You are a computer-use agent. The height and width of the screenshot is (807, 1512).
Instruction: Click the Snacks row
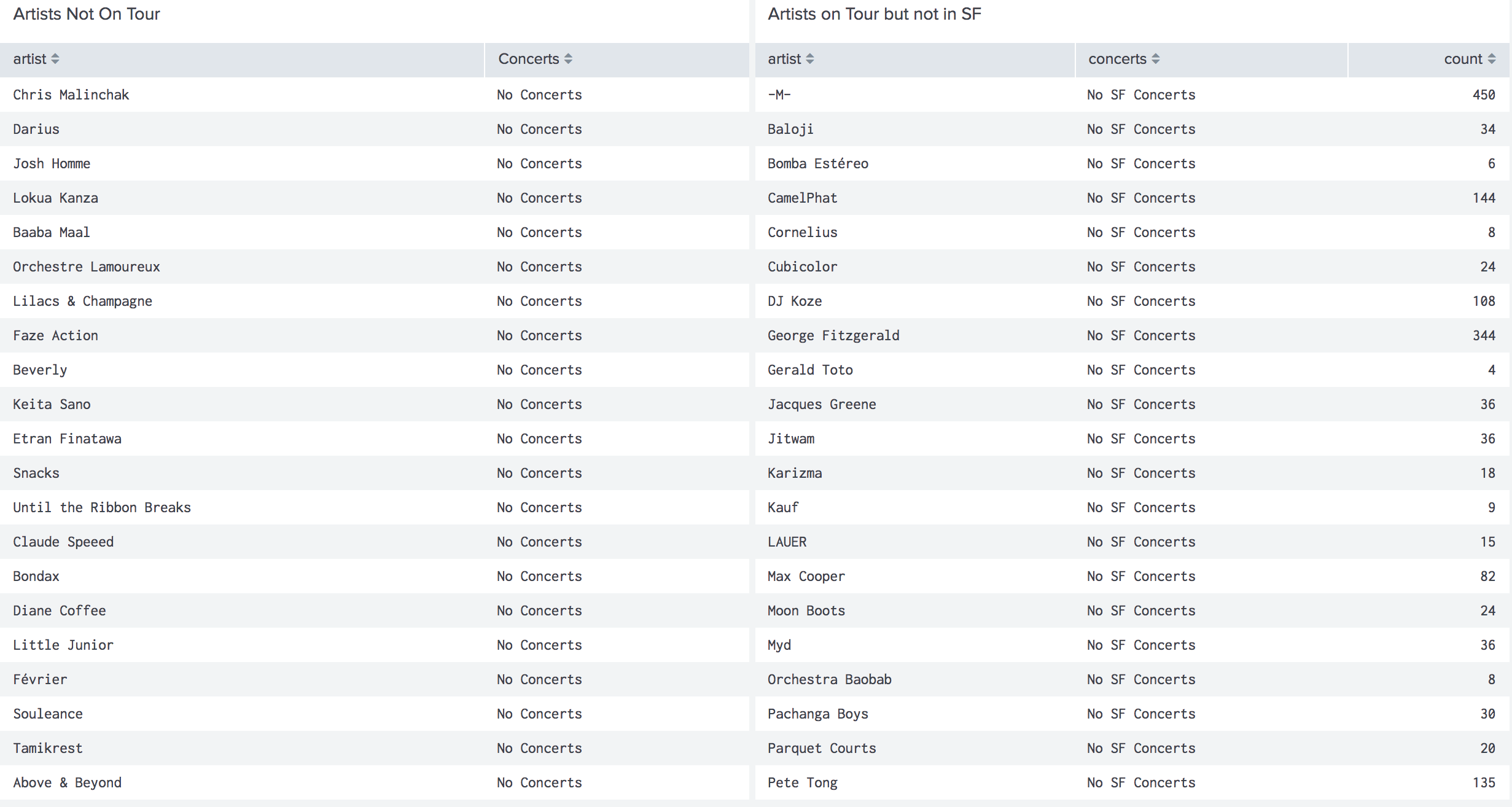pos(375,473)
